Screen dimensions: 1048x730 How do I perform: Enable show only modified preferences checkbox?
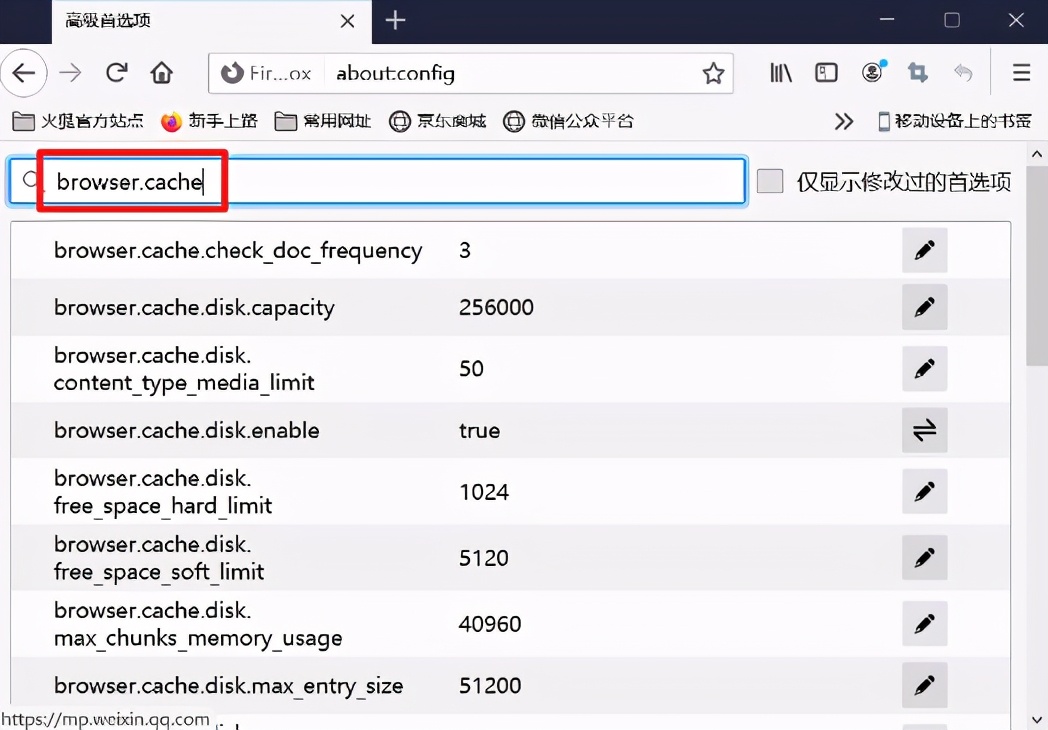point(770,181)
